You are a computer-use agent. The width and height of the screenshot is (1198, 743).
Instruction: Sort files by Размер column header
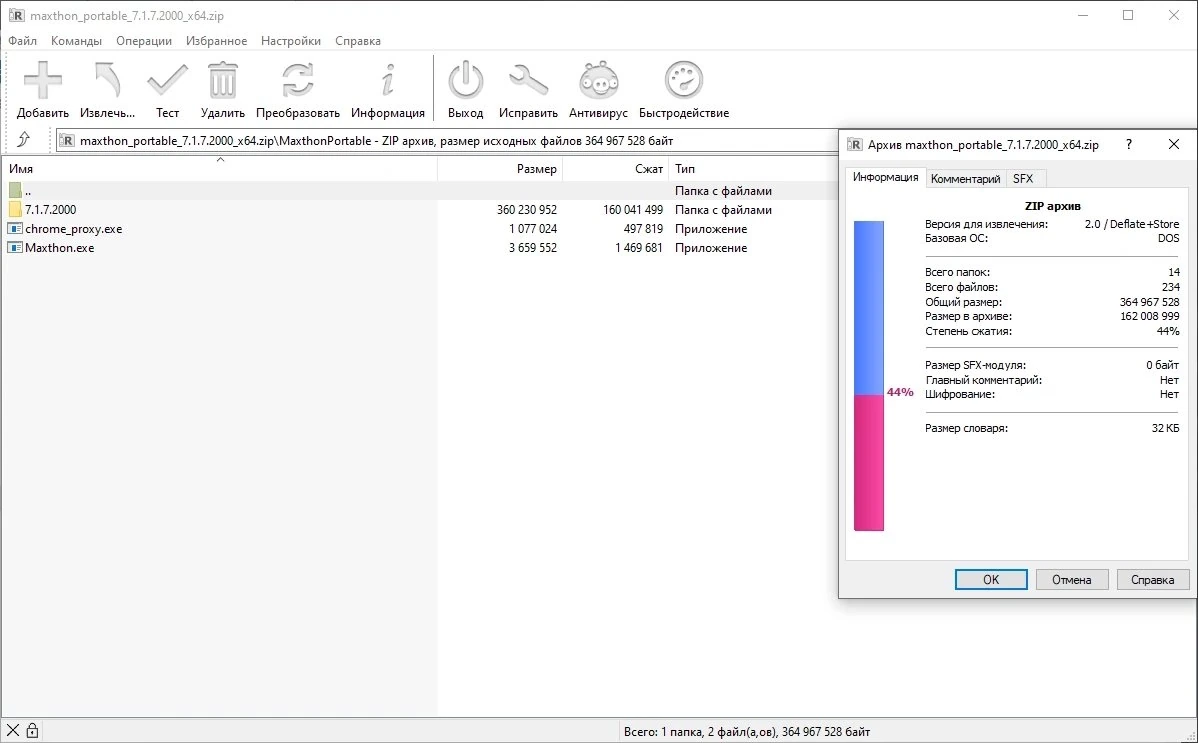coord(500,168)
